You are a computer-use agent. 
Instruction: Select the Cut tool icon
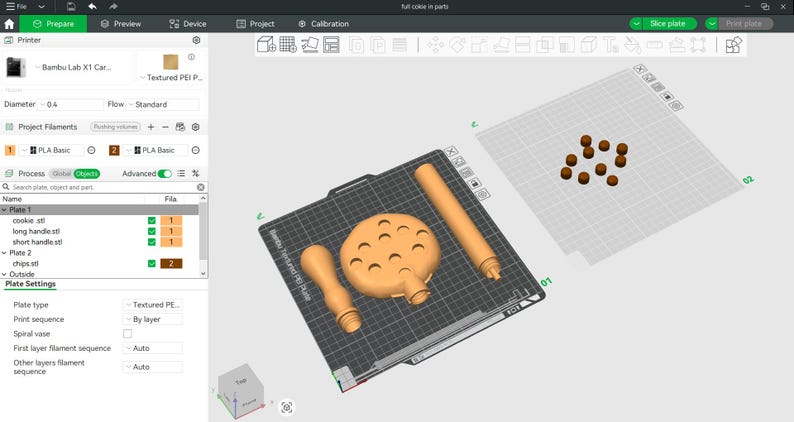tap(523, 45)
